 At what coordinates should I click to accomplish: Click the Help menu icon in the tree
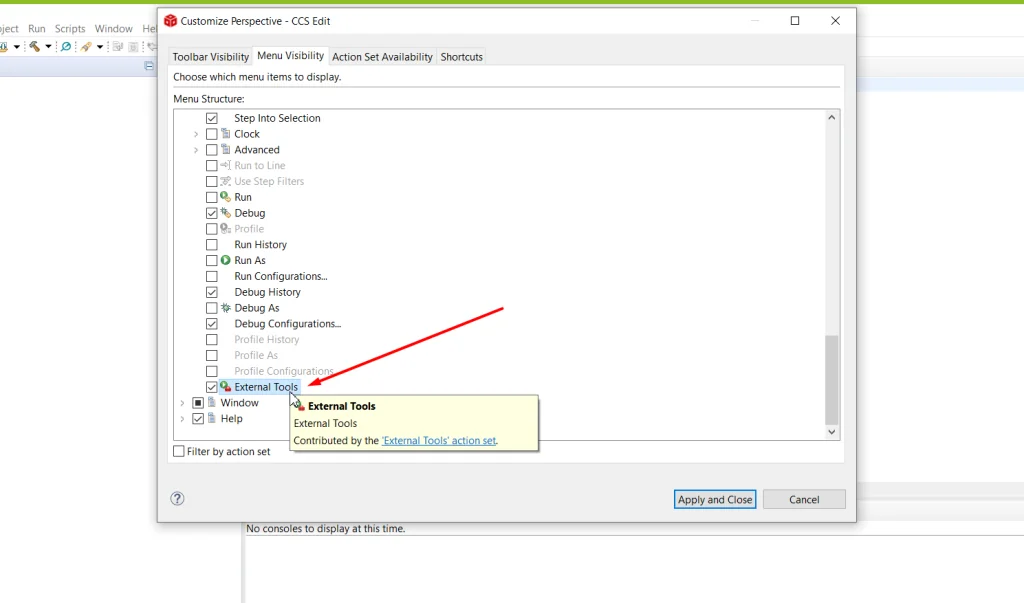click(212, 418)
